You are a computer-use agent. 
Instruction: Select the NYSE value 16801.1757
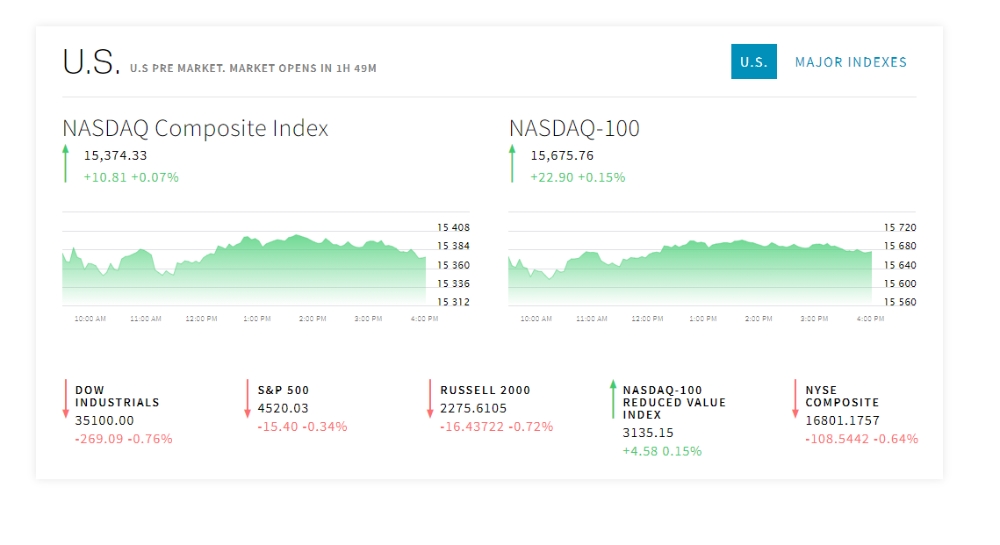click(842, 421)
